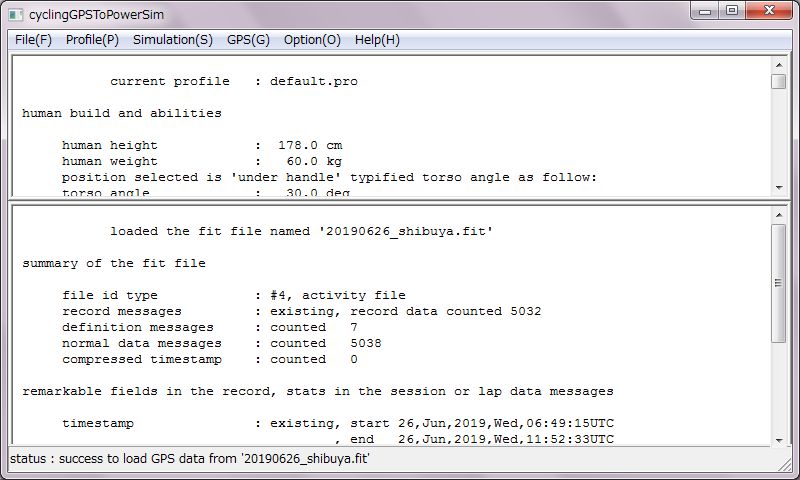The image size is (800, 480).
Task: Click the splitter bar between the two panes
Action: [399, 201]
